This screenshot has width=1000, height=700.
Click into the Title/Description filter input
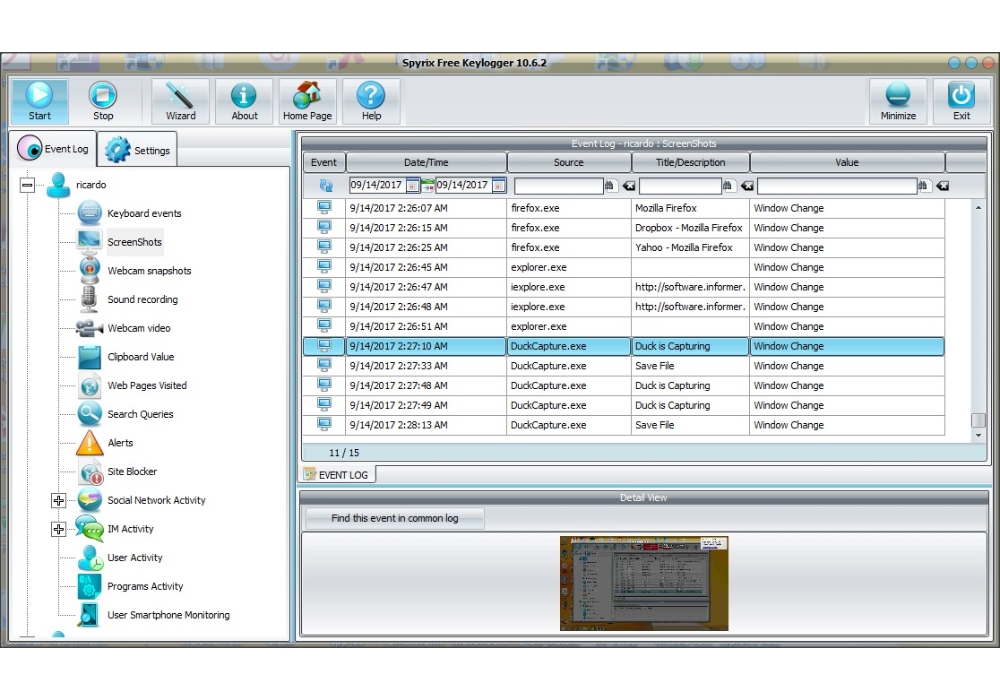680,186
